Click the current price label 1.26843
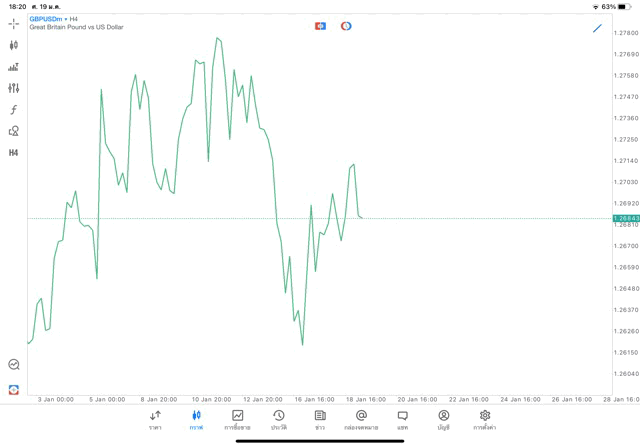Screen dimensions: 640x447 626,218
